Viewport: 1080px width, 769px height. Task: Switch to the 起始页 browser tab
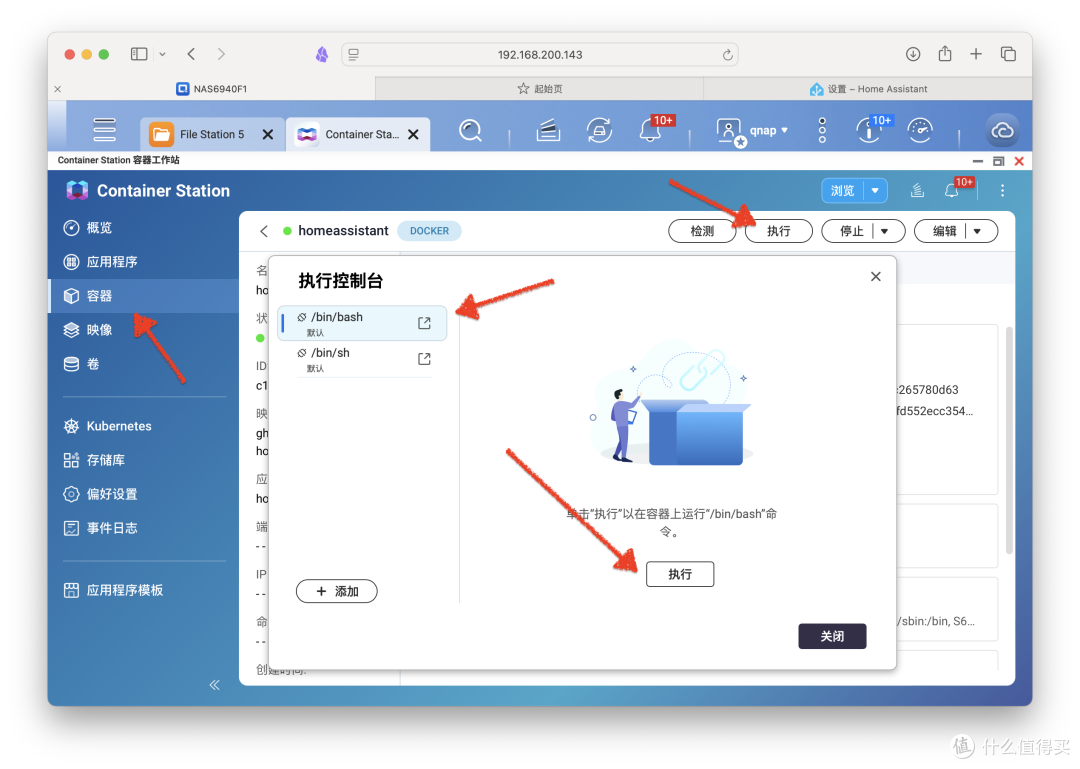(539, 89)
